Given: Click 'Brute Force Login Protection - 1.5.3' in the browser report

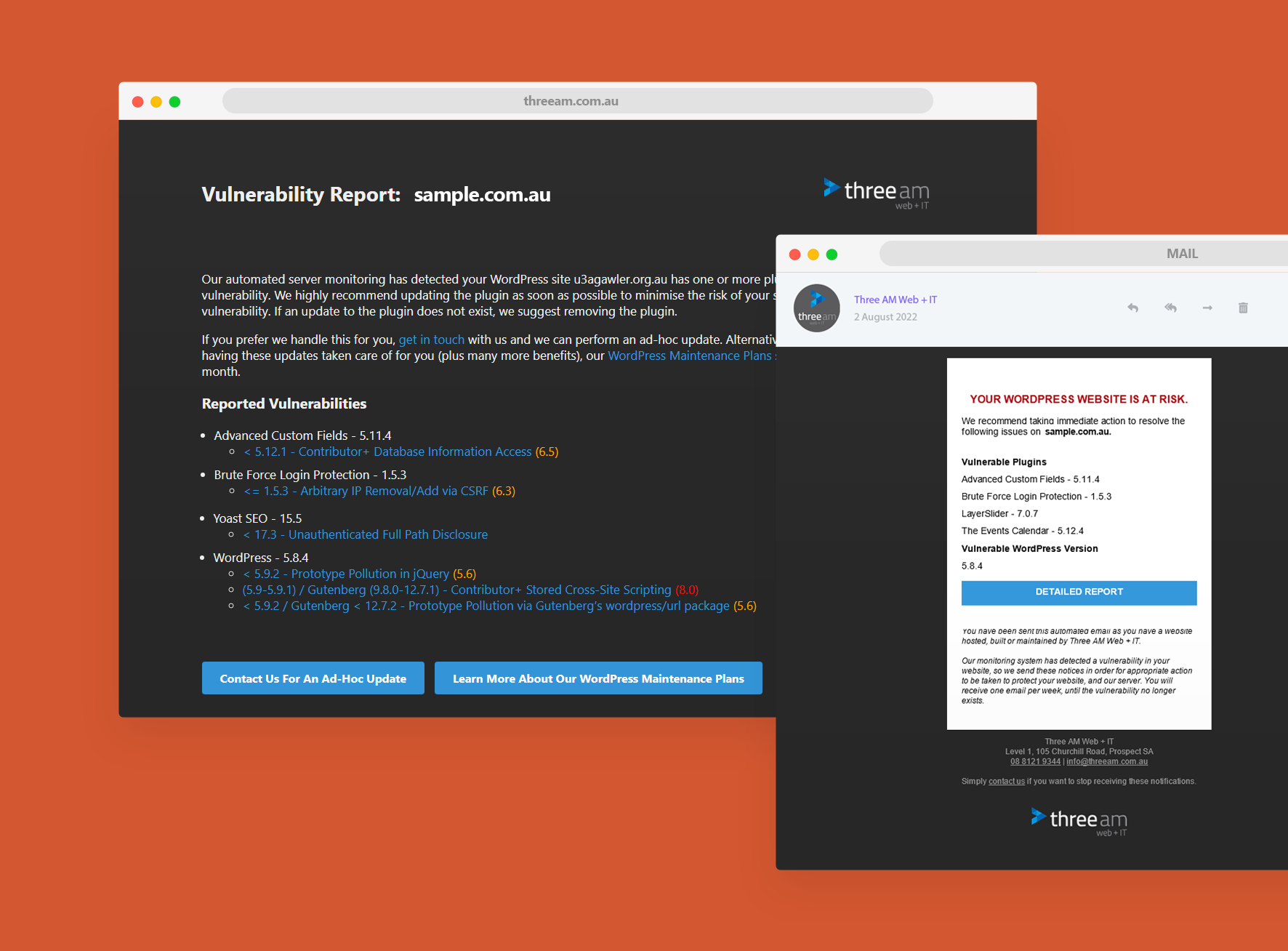Looking at the screenshot, I should click(310, 475).
